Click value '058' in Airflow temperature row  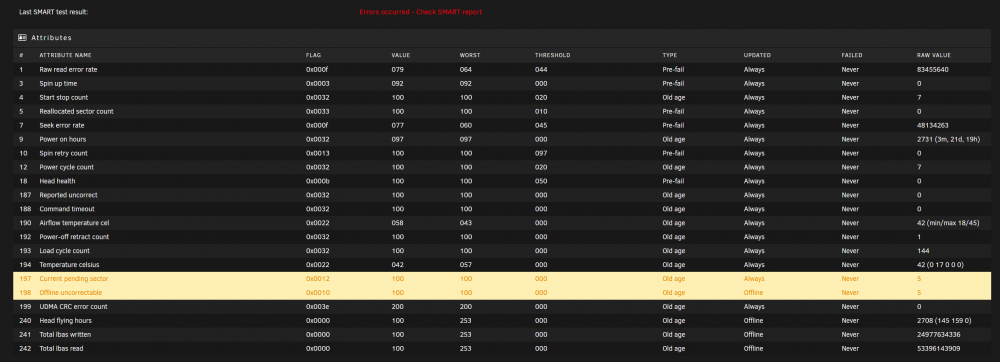(x=397, y=223)
